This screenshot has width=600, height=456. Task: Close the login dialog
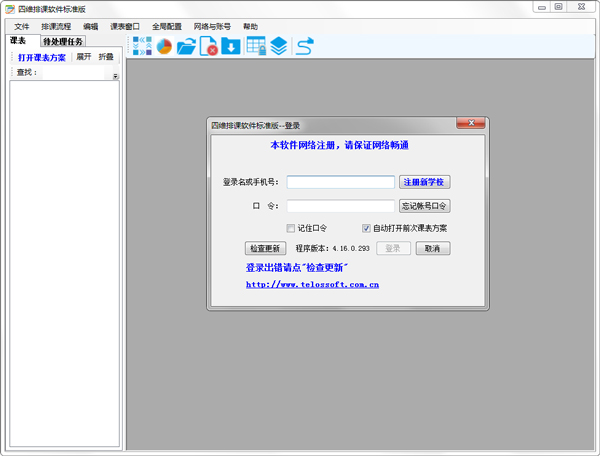click(471, 123)
